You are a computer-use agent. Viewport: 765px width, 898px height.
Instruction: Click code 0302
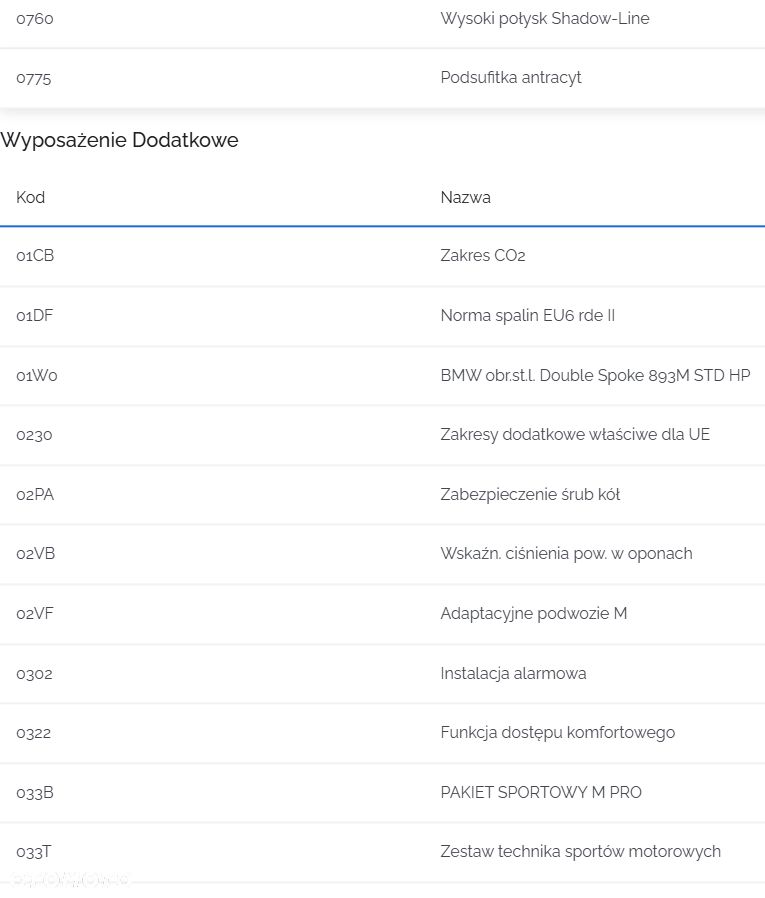pos(34,674)
